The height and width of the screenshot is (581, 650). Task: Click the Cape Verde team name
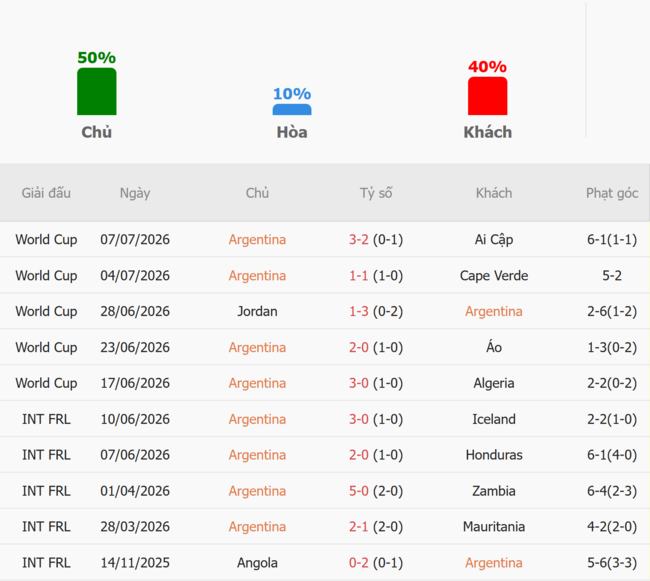pos(494,276)
